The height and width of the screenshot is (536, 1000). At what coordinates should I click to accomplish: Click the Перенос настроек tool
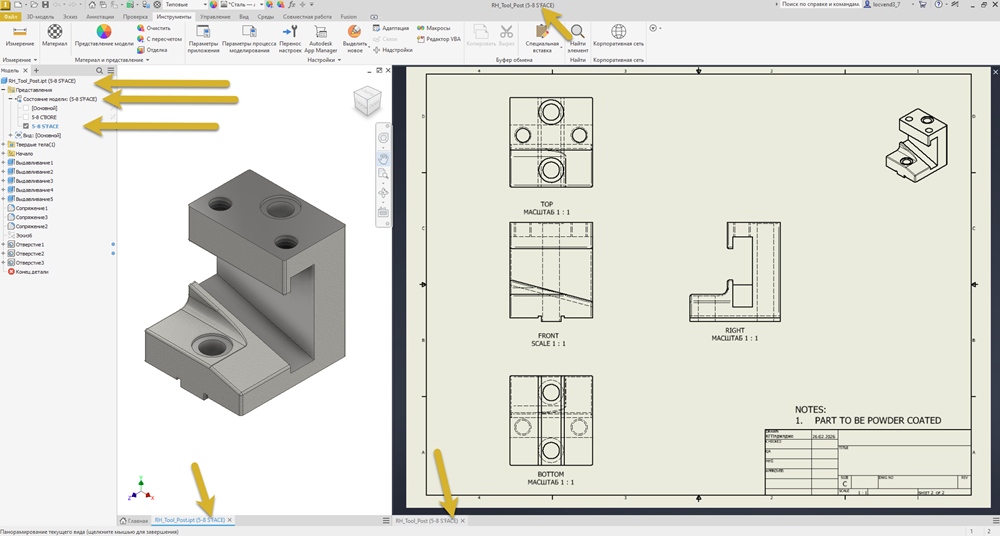click(290, 39)
